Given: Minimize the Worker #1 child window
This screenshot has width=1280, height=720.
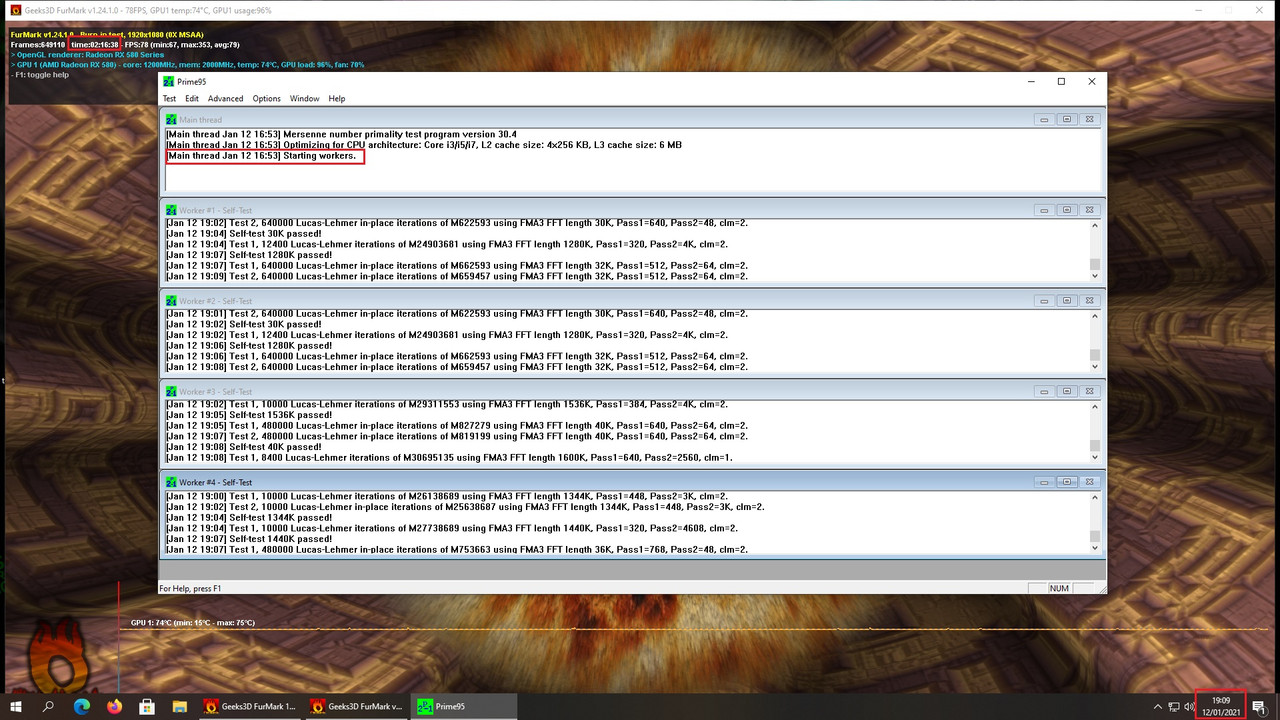Looking at the screenshot, I should [x=1044, y=211].
